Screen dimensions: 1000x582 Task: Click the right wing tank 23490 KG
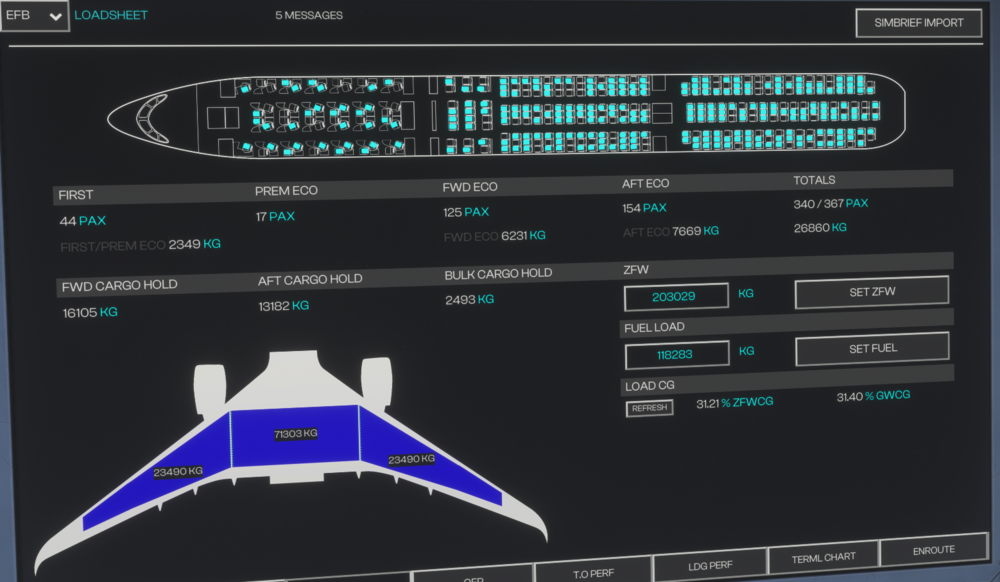coord(410,459)
